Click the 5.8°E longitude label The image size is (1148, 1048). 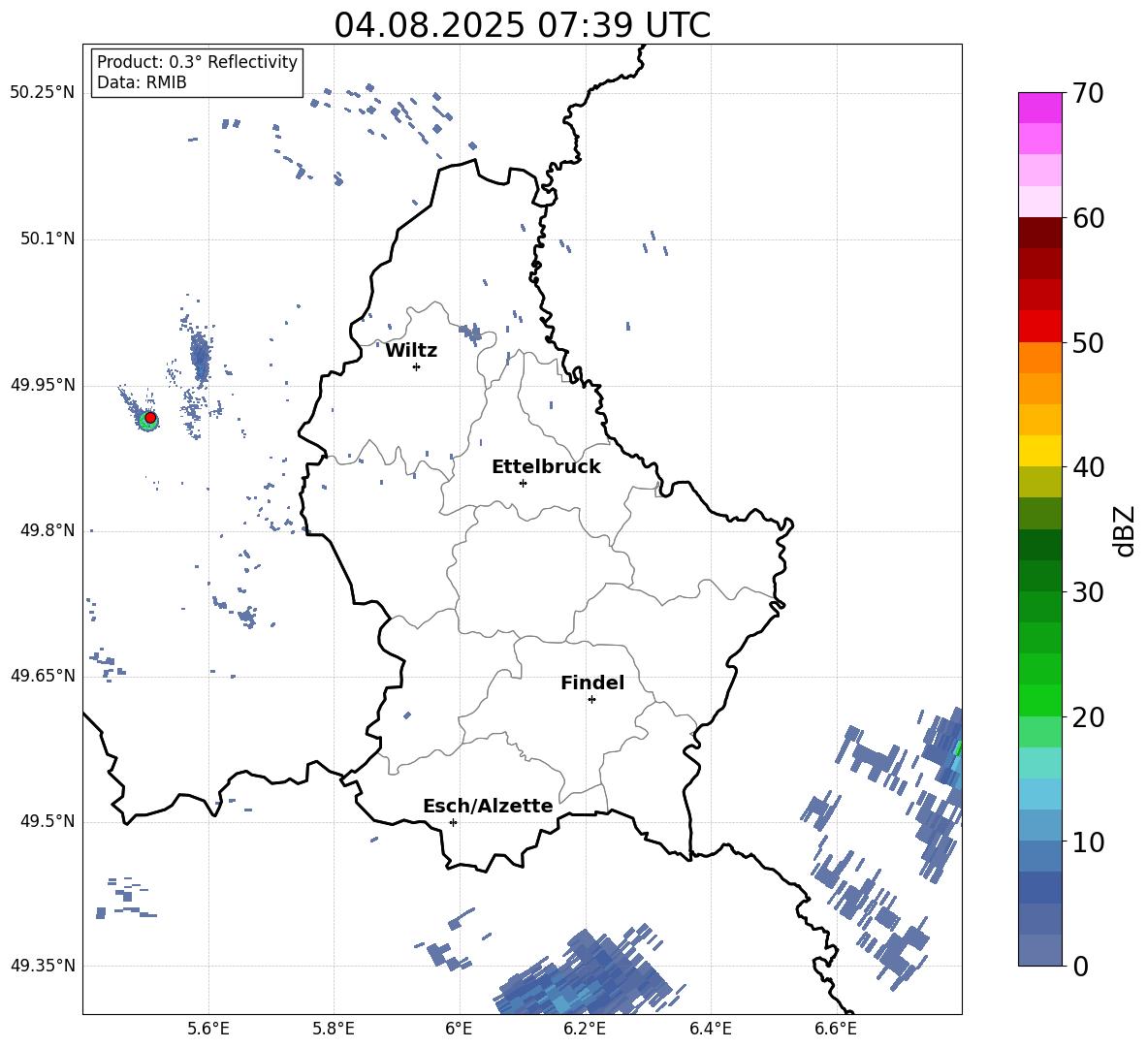(x=334, y=1029)
